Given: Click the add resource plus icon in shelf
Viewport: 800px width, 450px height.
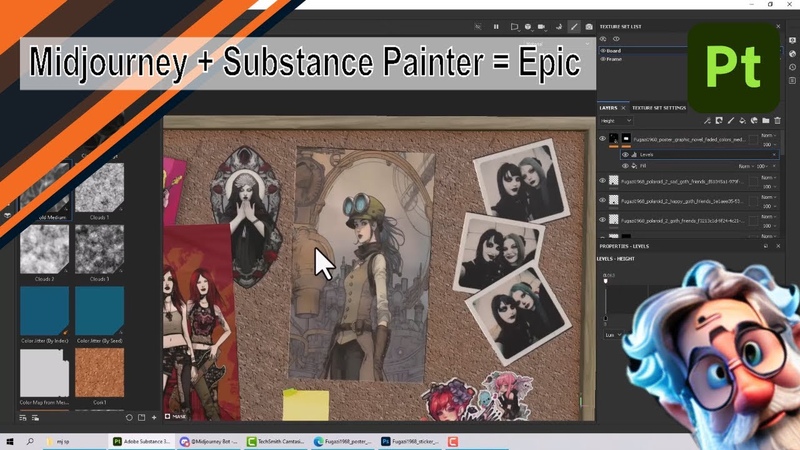Looking at the screenshot, I should (x=154, y=417).
